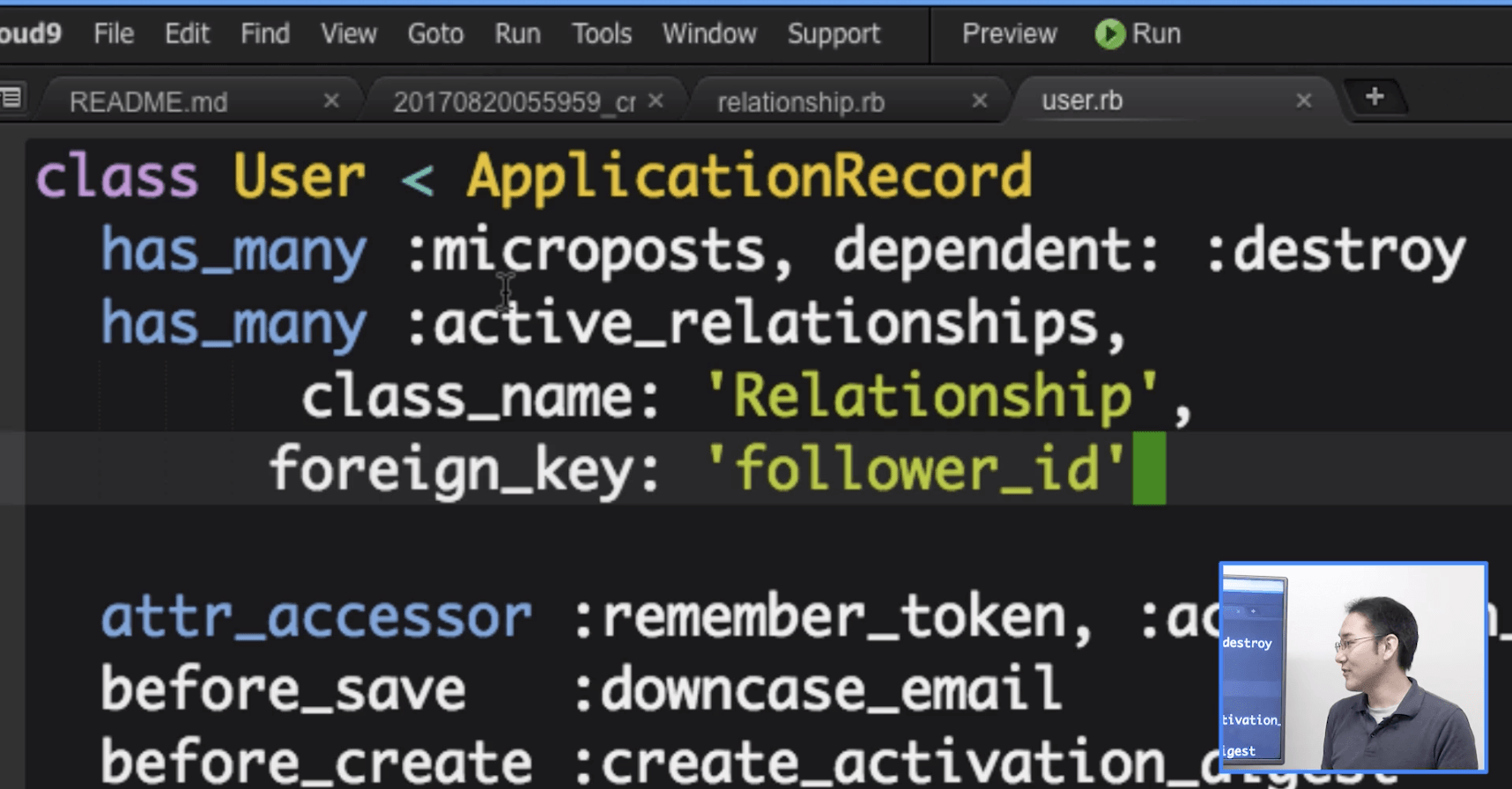Open the Run menu in menu bar
Image resolution: width=1512 pixels, height=789 pixels.
(517, 33)
